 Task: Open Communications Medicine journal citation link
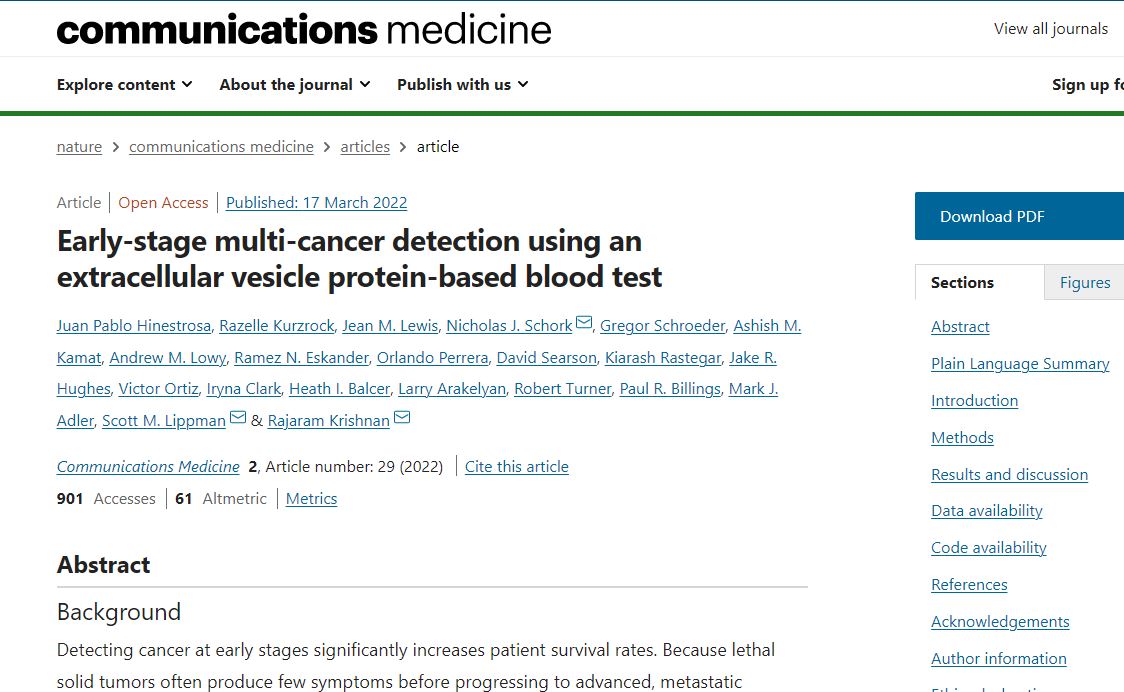click(x=148, y=467)
